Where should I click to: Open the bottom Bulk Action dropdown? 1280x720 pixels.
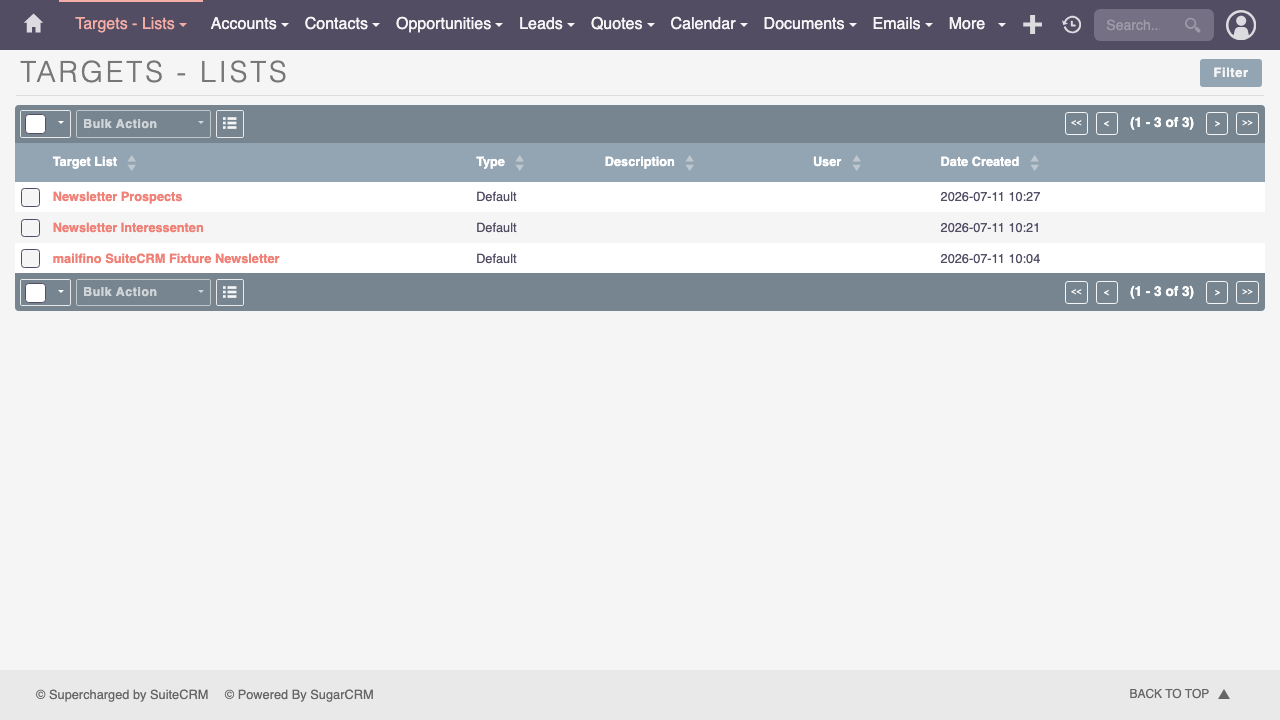(143, 292)
